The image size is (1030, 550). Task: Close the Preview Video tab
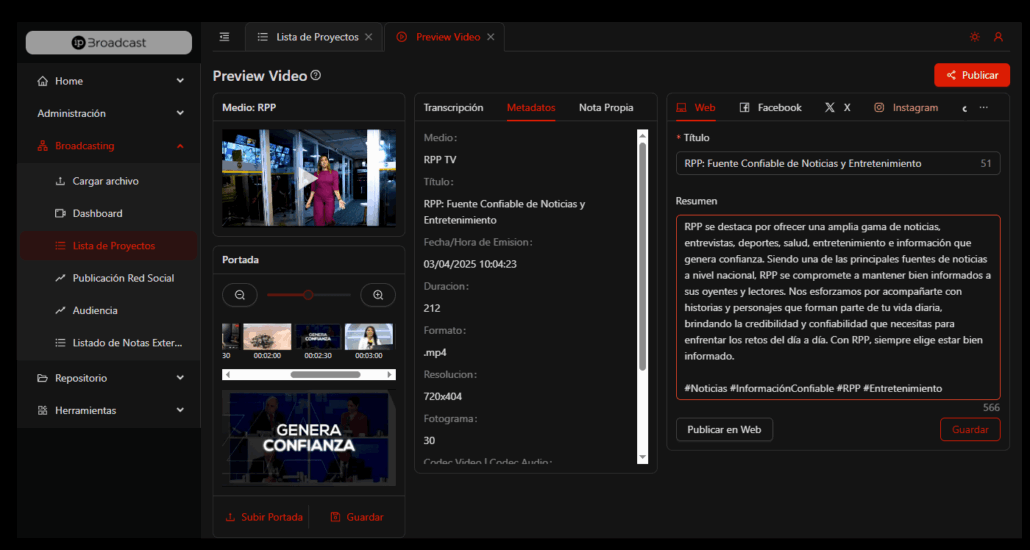[490, 37]
